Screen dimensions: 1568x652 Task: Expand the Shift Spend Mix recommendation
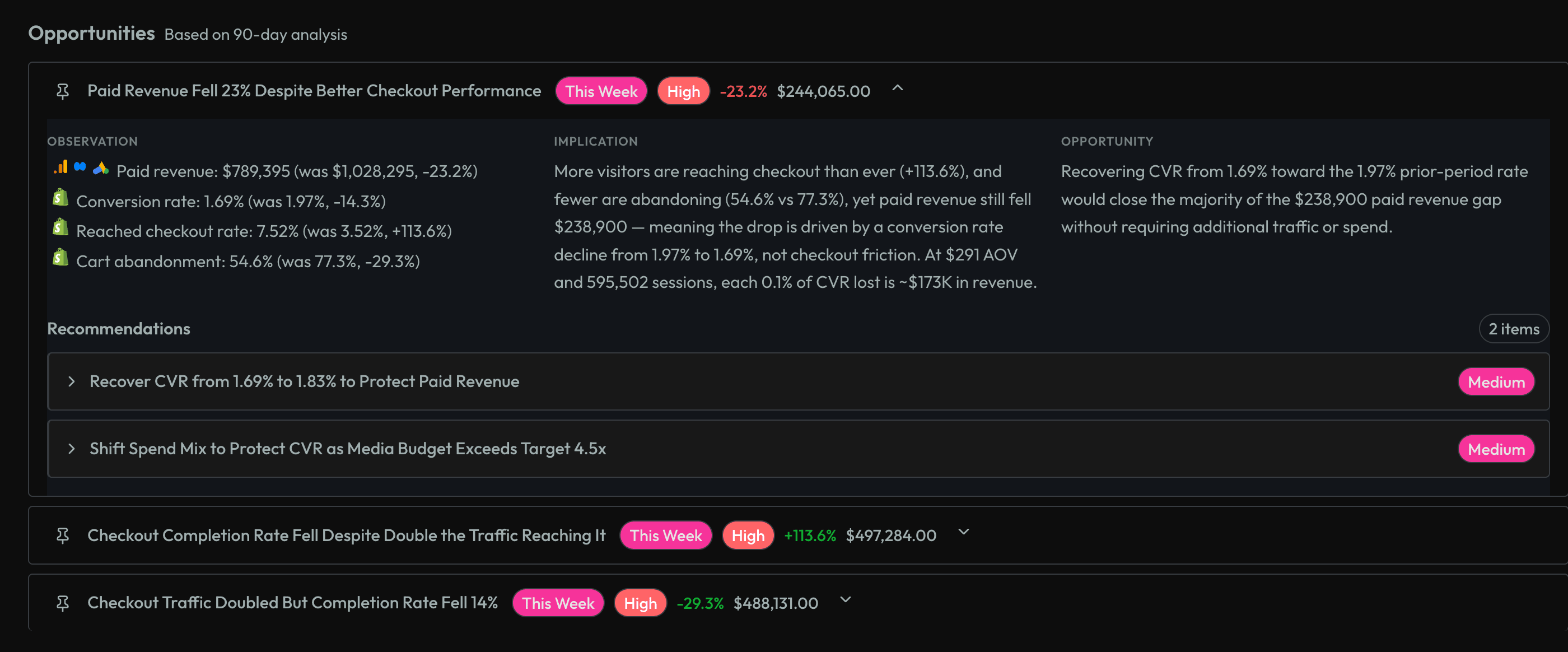pos(72,449)
